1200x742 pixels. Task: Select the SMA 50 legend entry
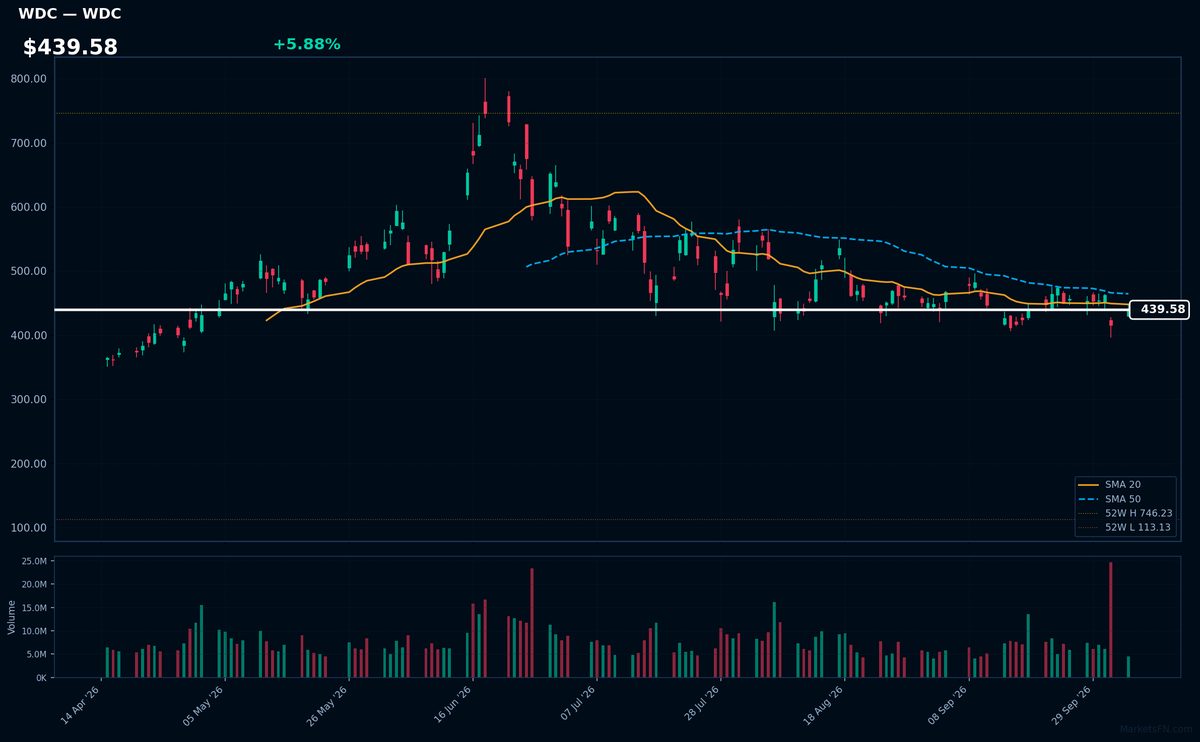pos(1124,498)
